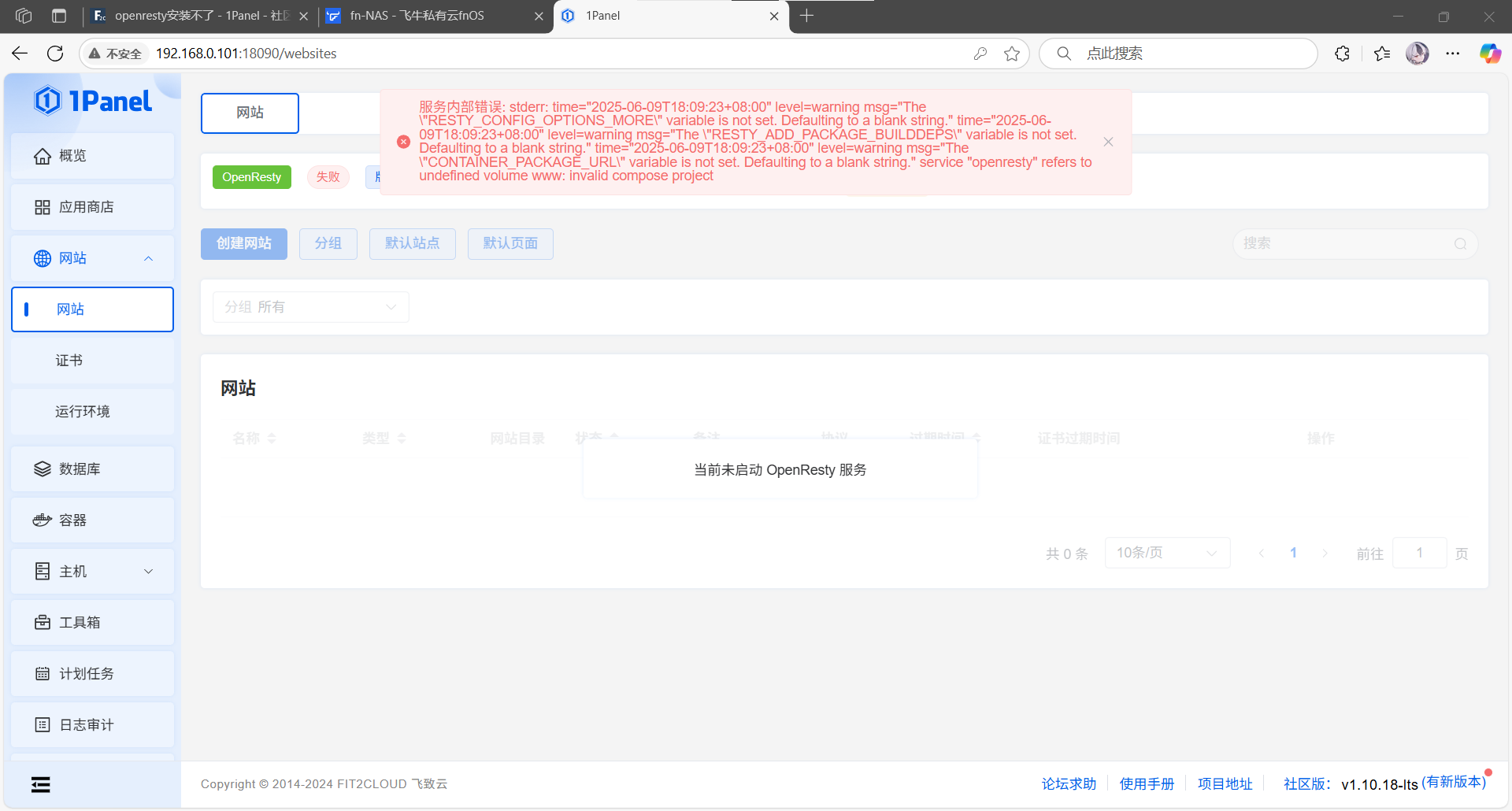Click the 创建网站 button
The height and width of the screenshot is (811, 1512).
pos(244,243)
